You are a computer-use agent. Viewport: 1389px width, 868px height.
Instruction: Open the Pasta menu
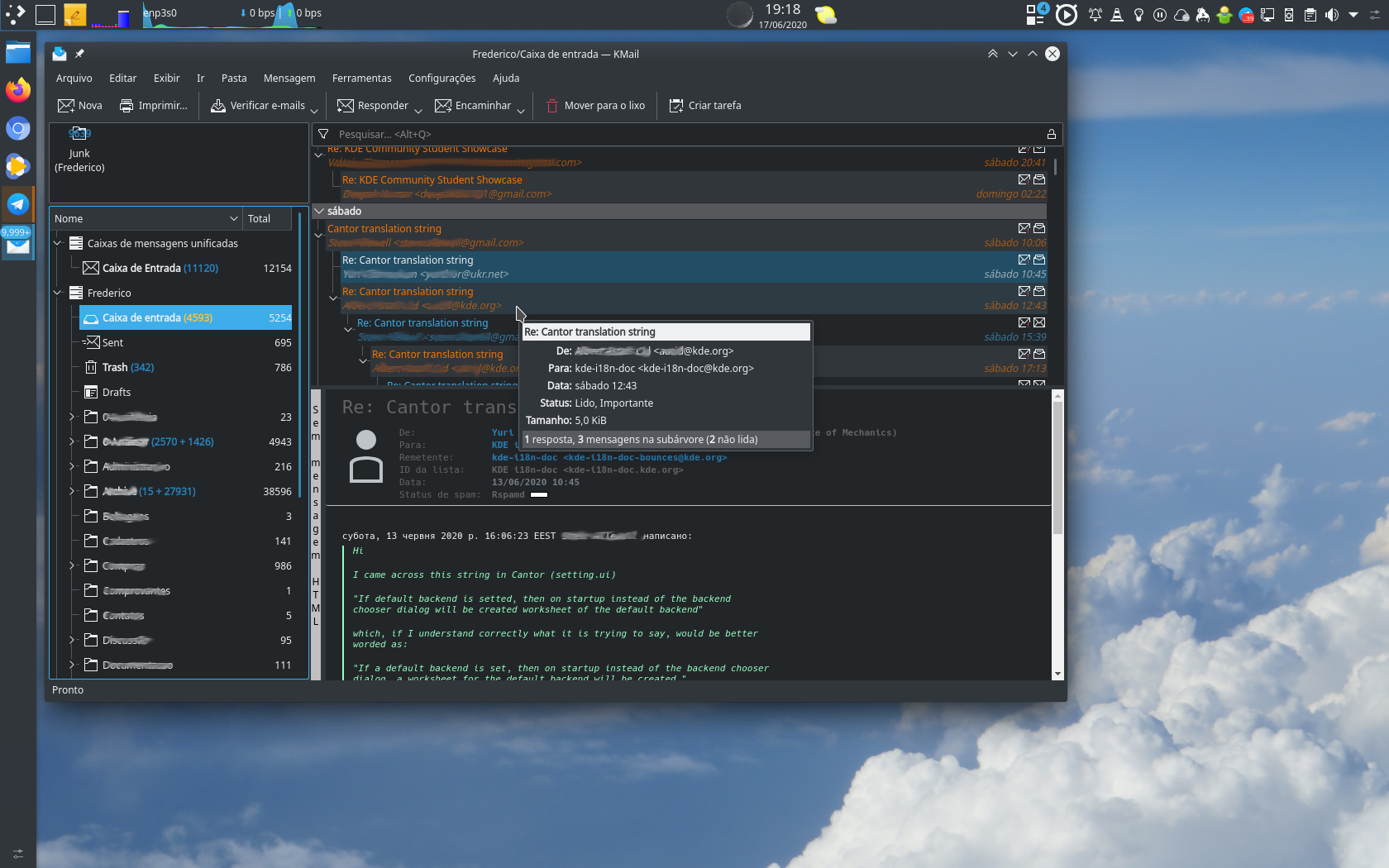click(x=234, y=78)
